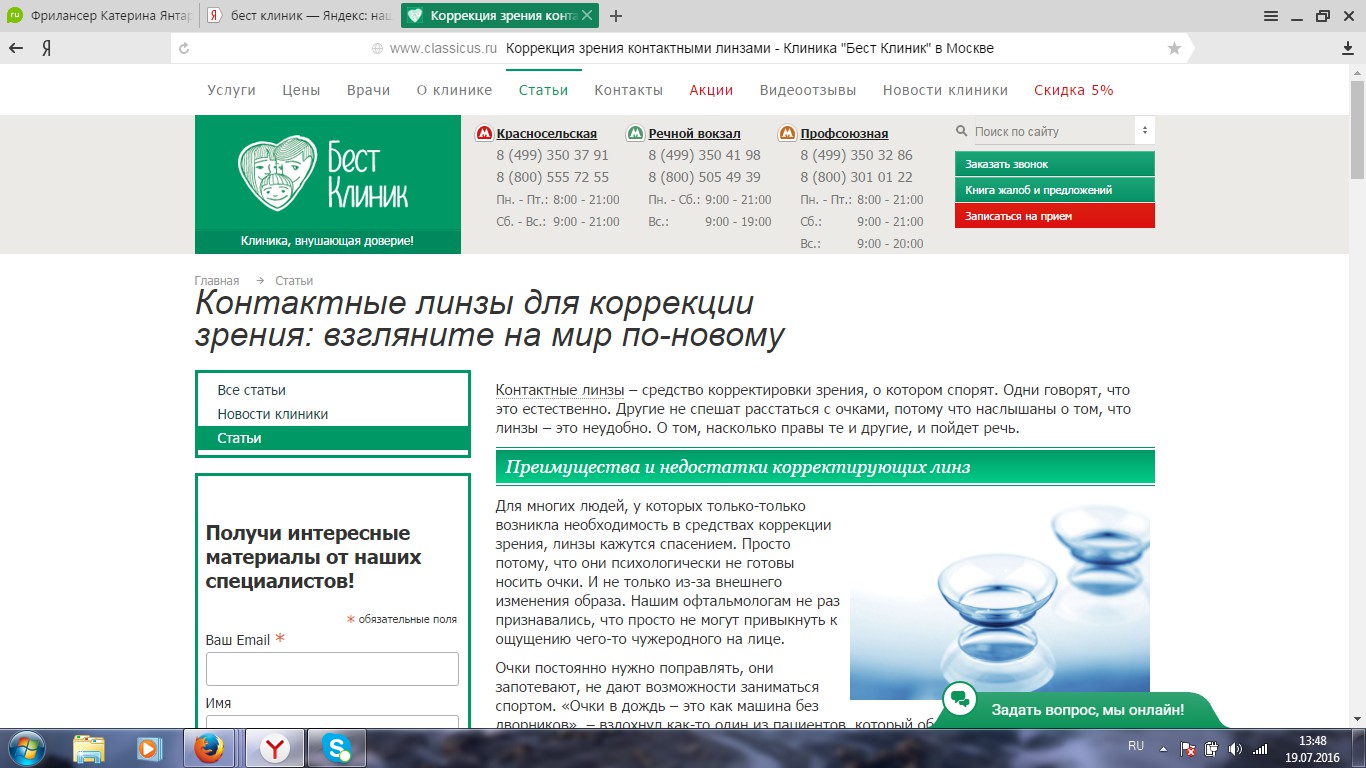Open the 'Услуги' menu item
The width and height of the screenshot is (1366, 768).
[232, 90]
